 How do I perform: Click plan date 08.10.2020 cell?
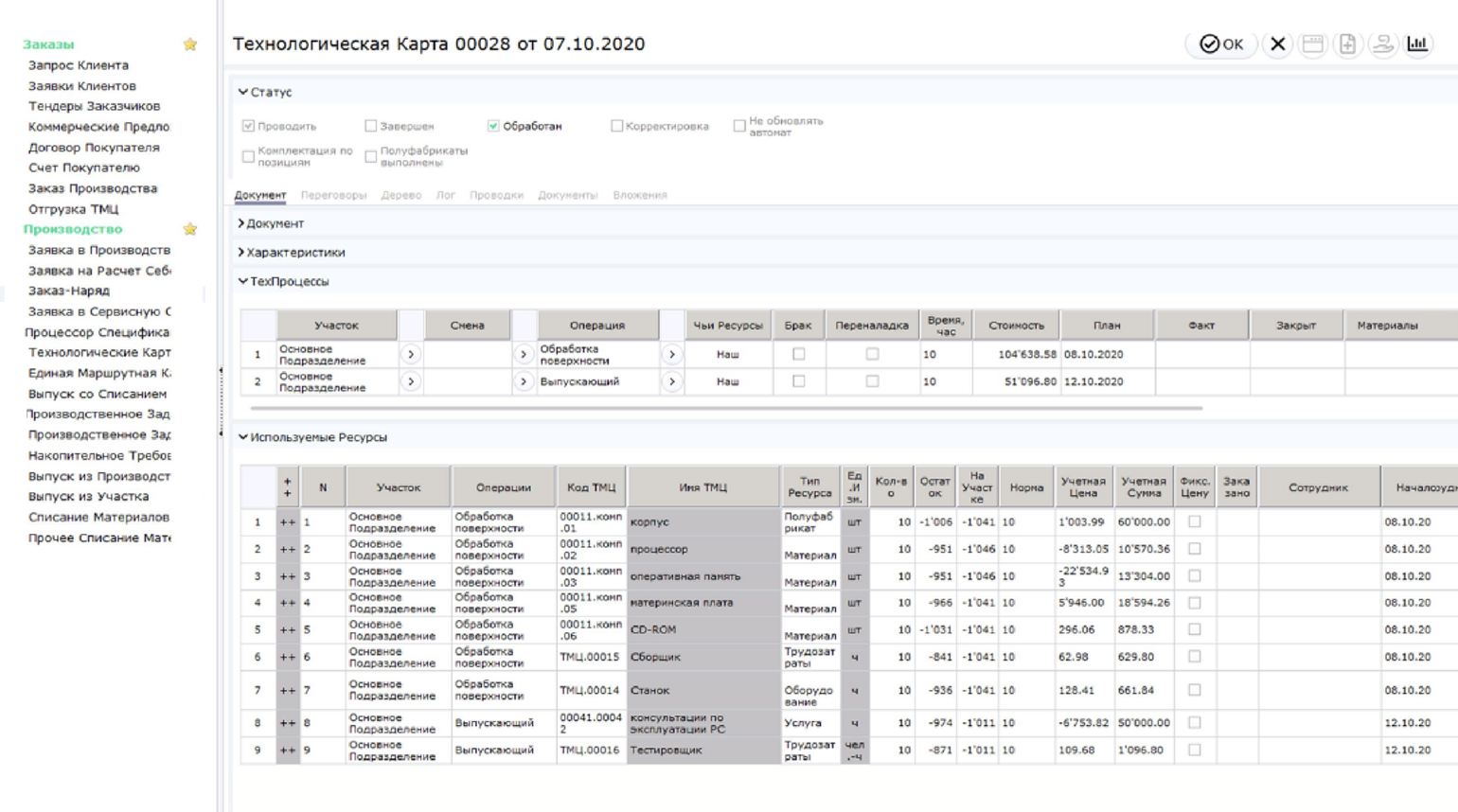click(1107, 354)
